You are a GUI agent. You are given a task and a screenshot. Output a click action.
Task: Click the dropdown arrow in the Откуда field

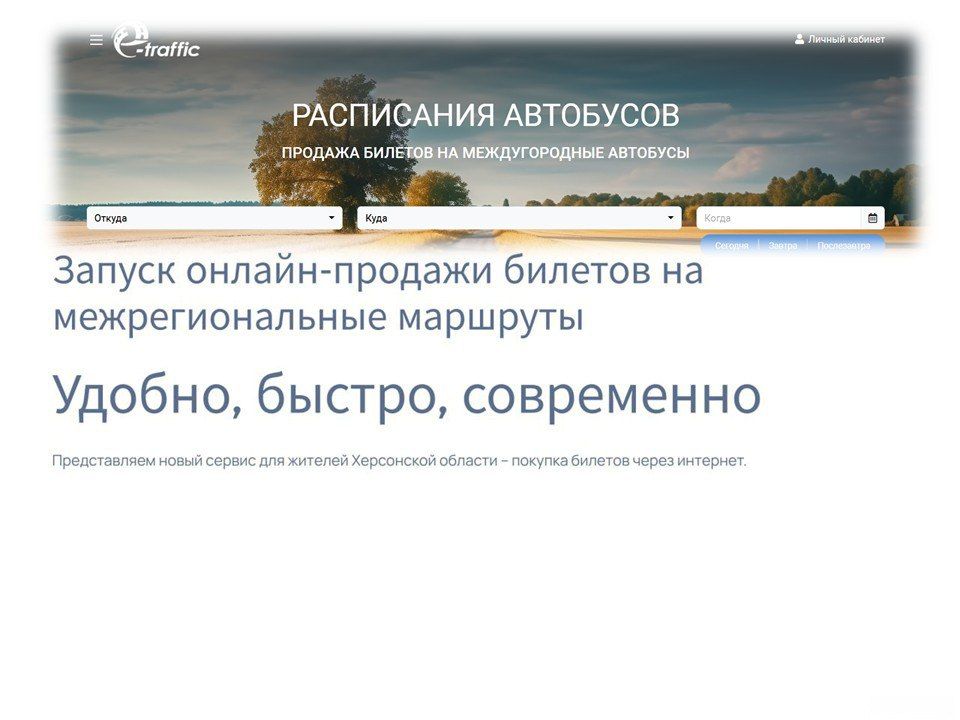[x=331, y=217]
